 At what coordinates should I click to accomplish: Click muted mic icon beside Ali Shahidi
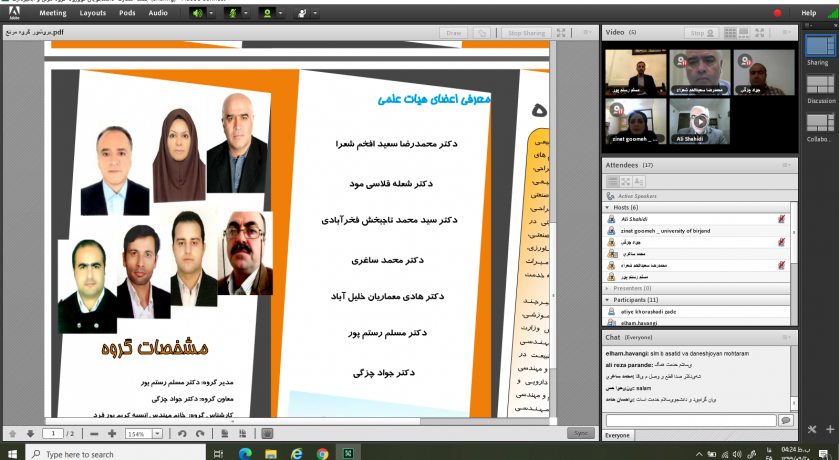point(782,219)
